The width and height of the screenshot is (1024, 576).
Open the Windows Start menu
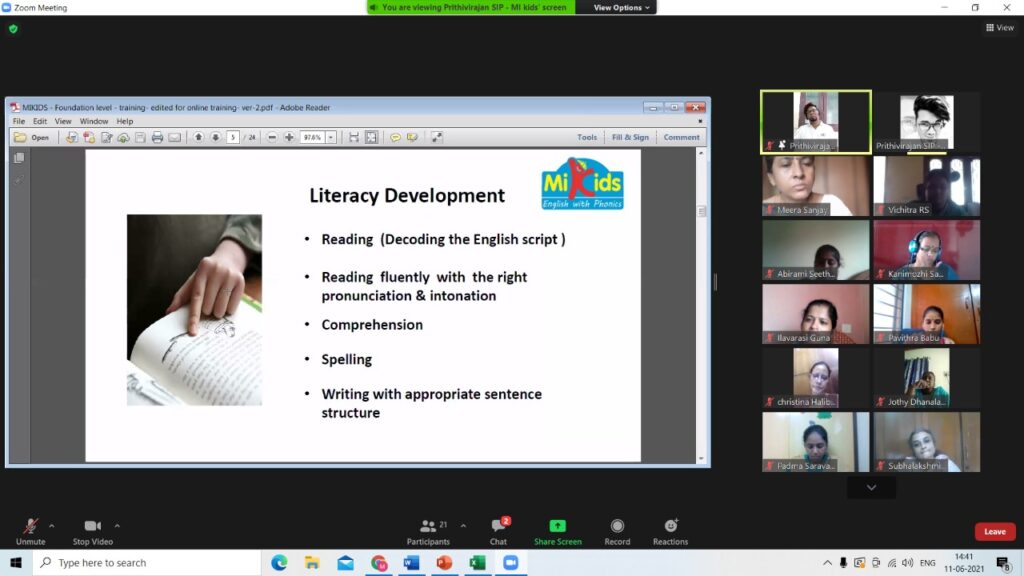click(16, 563)
